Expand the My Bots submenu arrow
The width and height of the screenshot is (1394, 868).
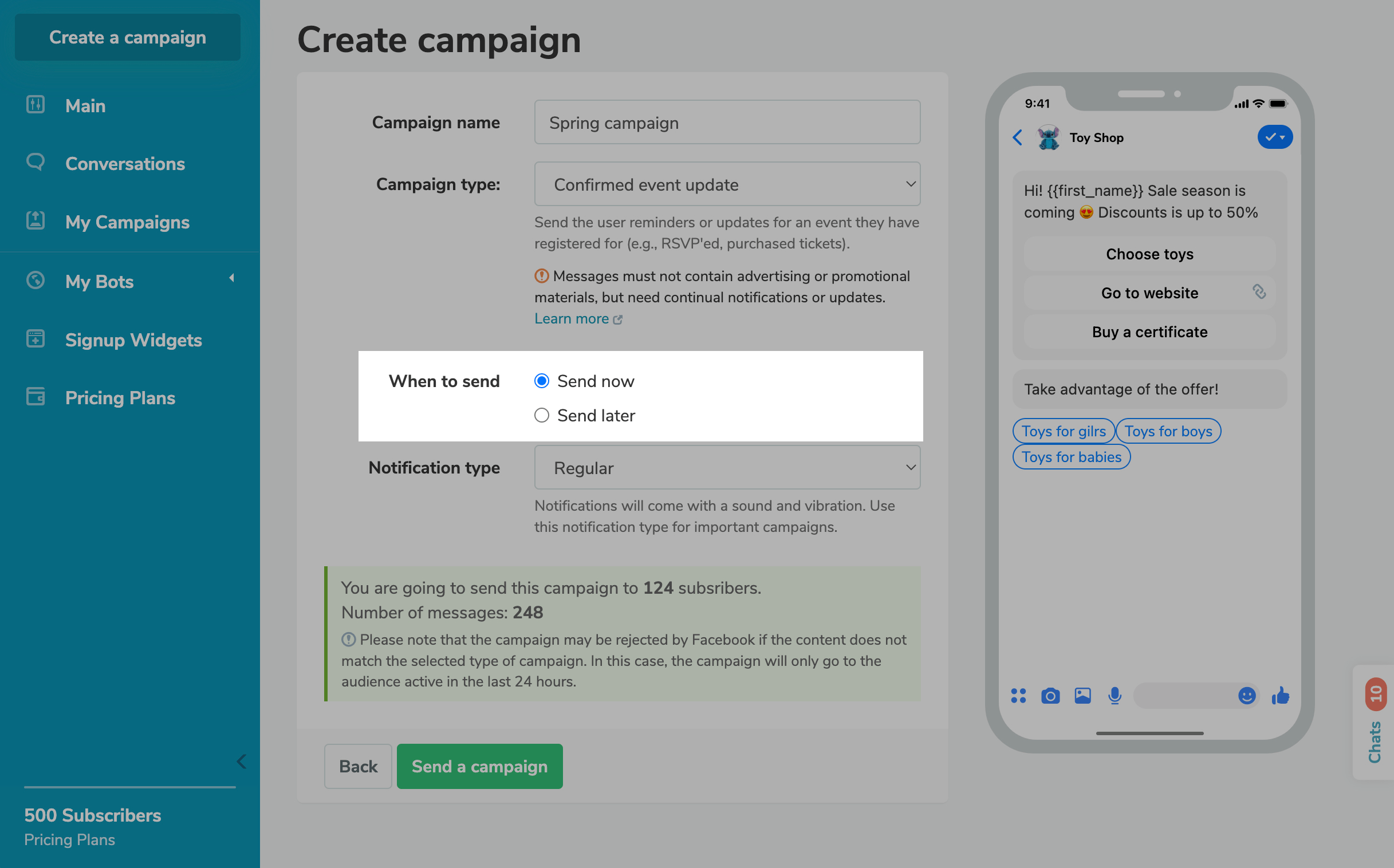(x=231, y=278)
